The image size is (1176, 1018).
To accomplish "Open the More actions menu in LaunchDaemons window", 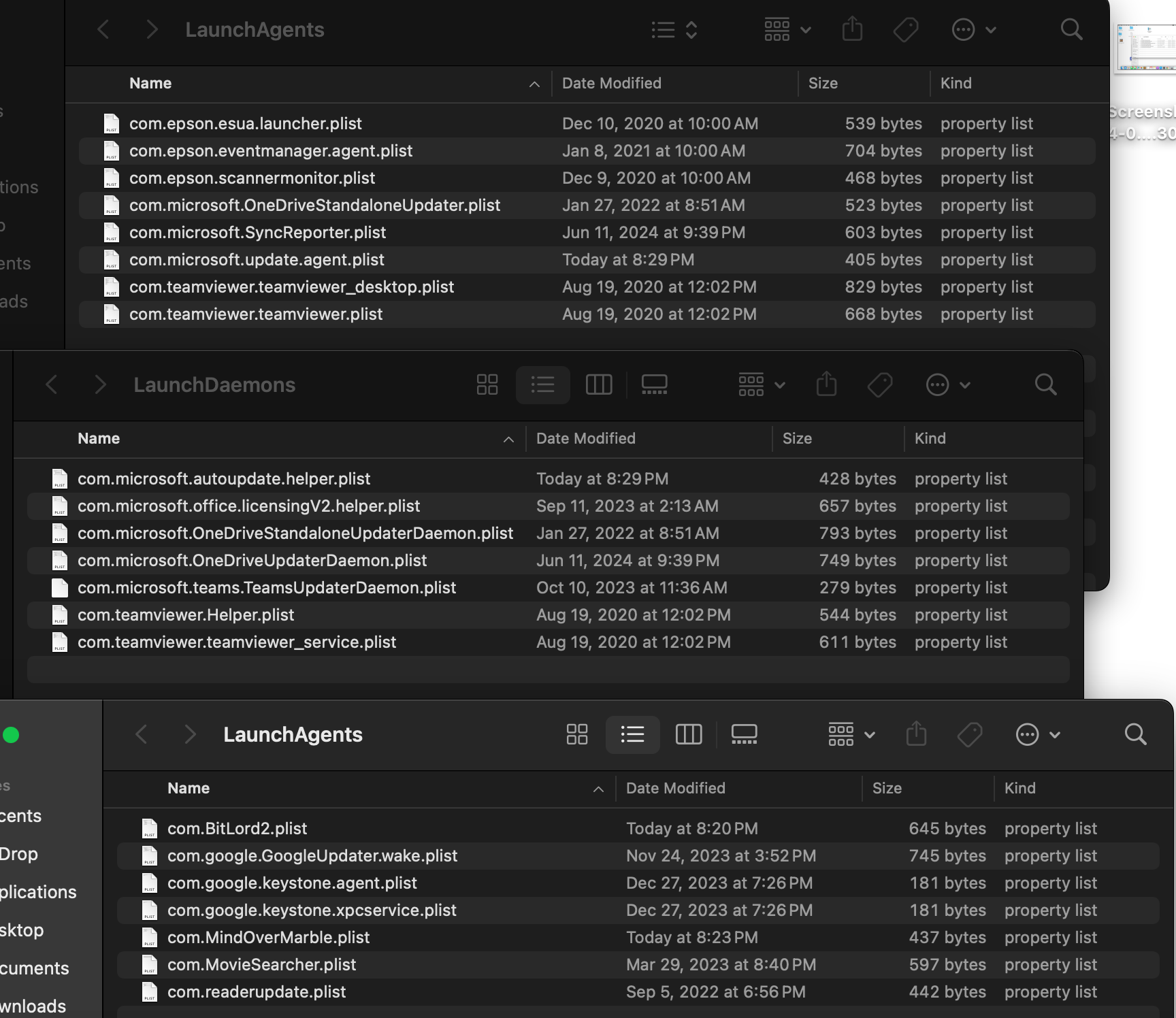I will pos(947,384).
